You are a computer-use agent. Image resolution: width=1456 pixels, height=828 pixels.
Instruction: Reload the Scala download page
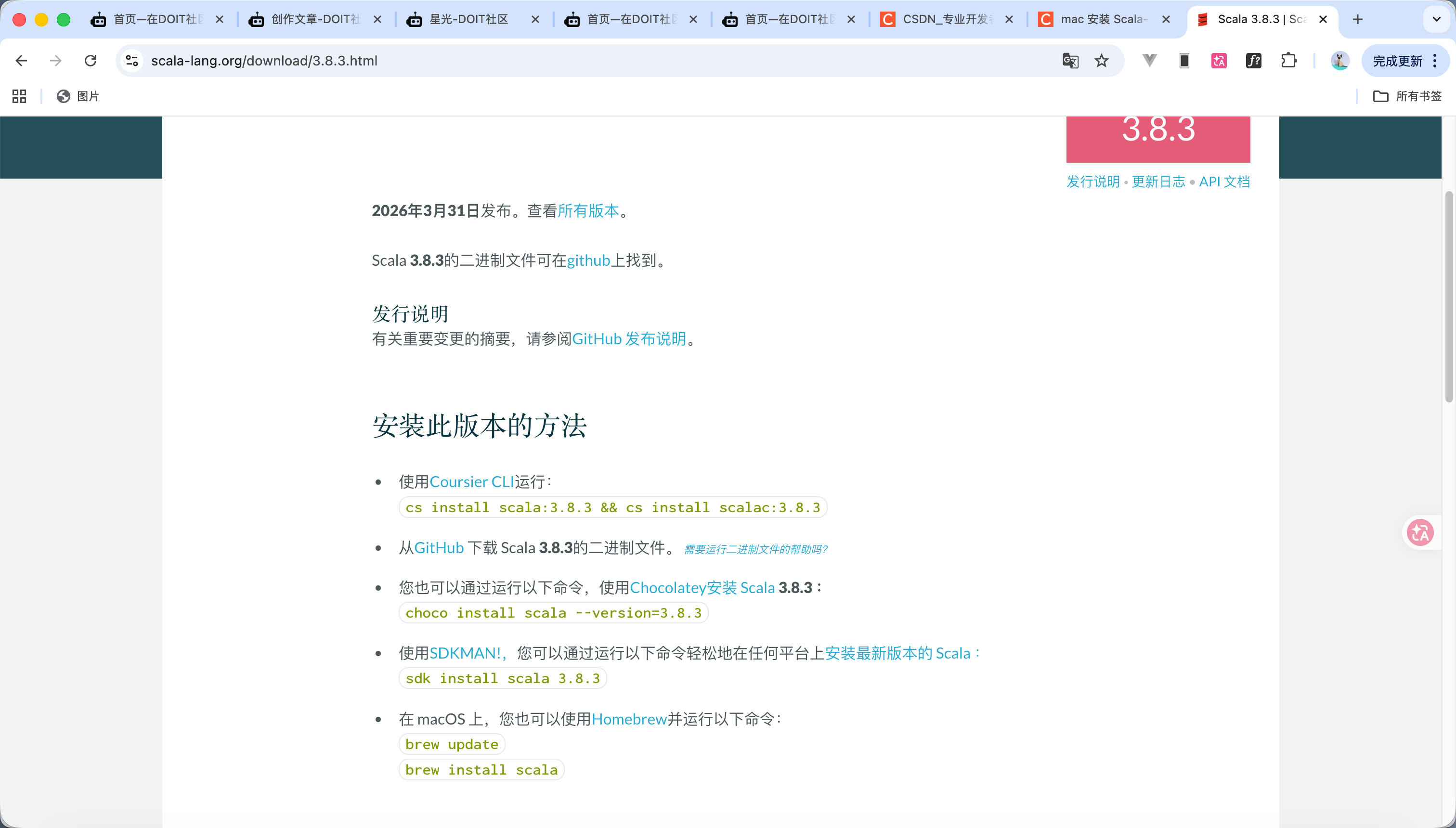[91, 60]
